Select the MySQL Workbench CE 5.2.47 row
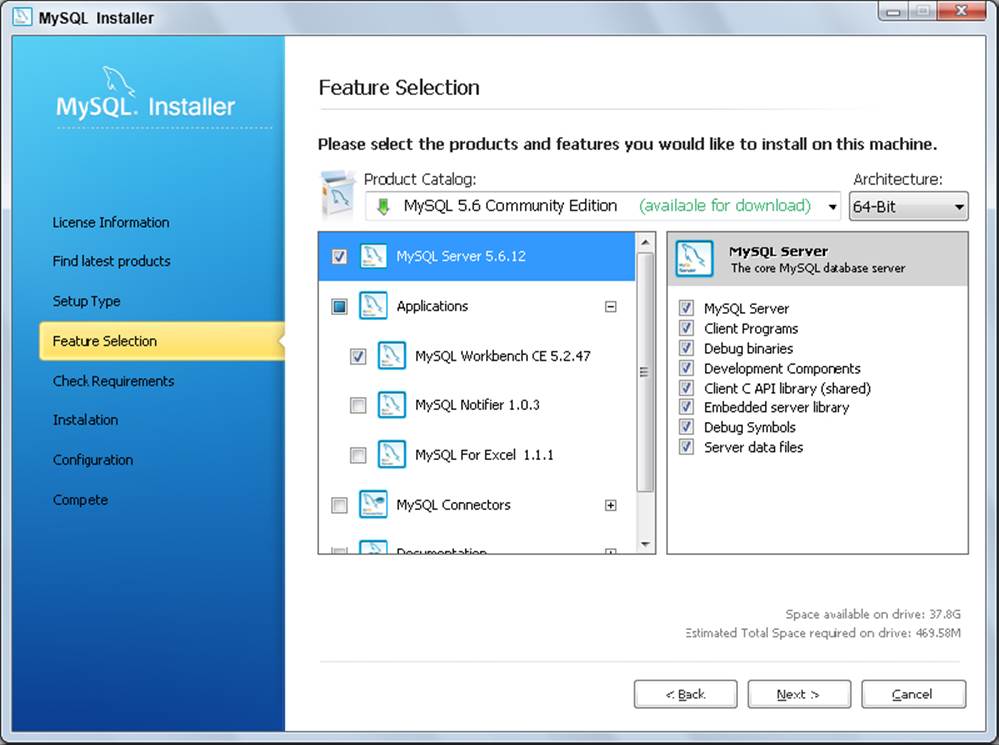Screen dimensions: 999x745 477,356
